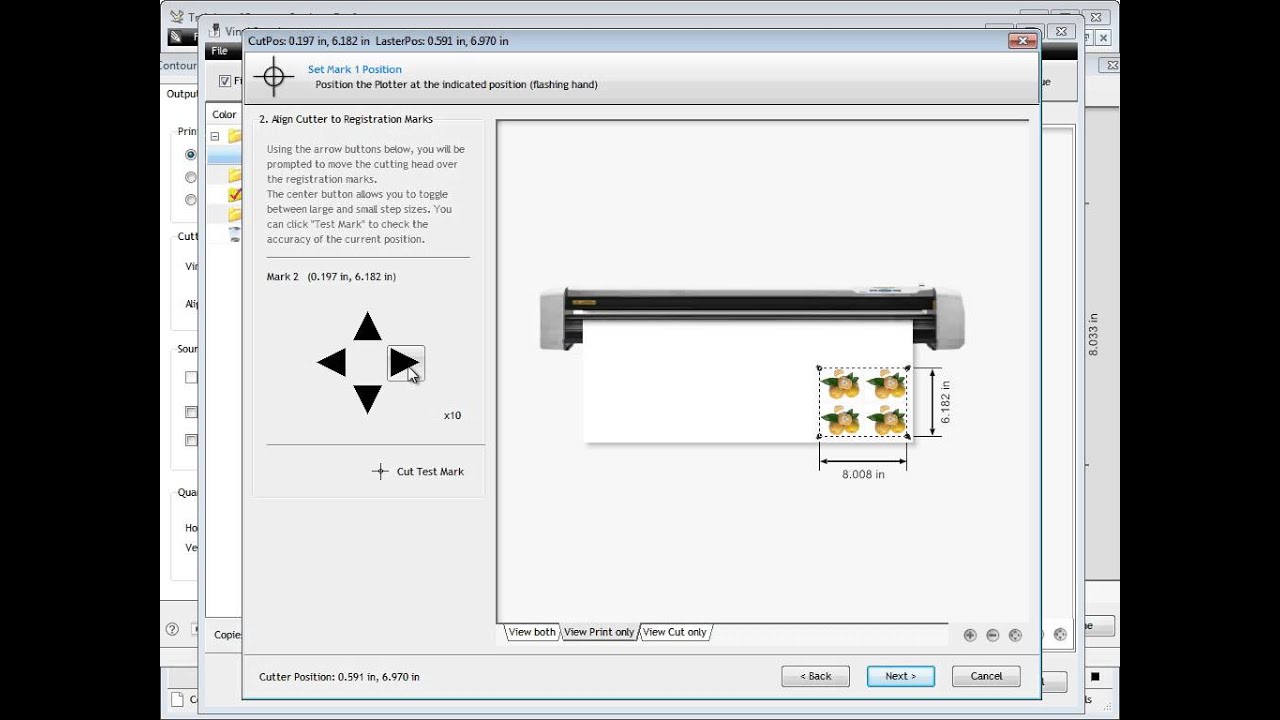This screenshot has height=720, width=1280.
Task: Click the large registration crosshair icon in the header
Action: pos(273,77)
